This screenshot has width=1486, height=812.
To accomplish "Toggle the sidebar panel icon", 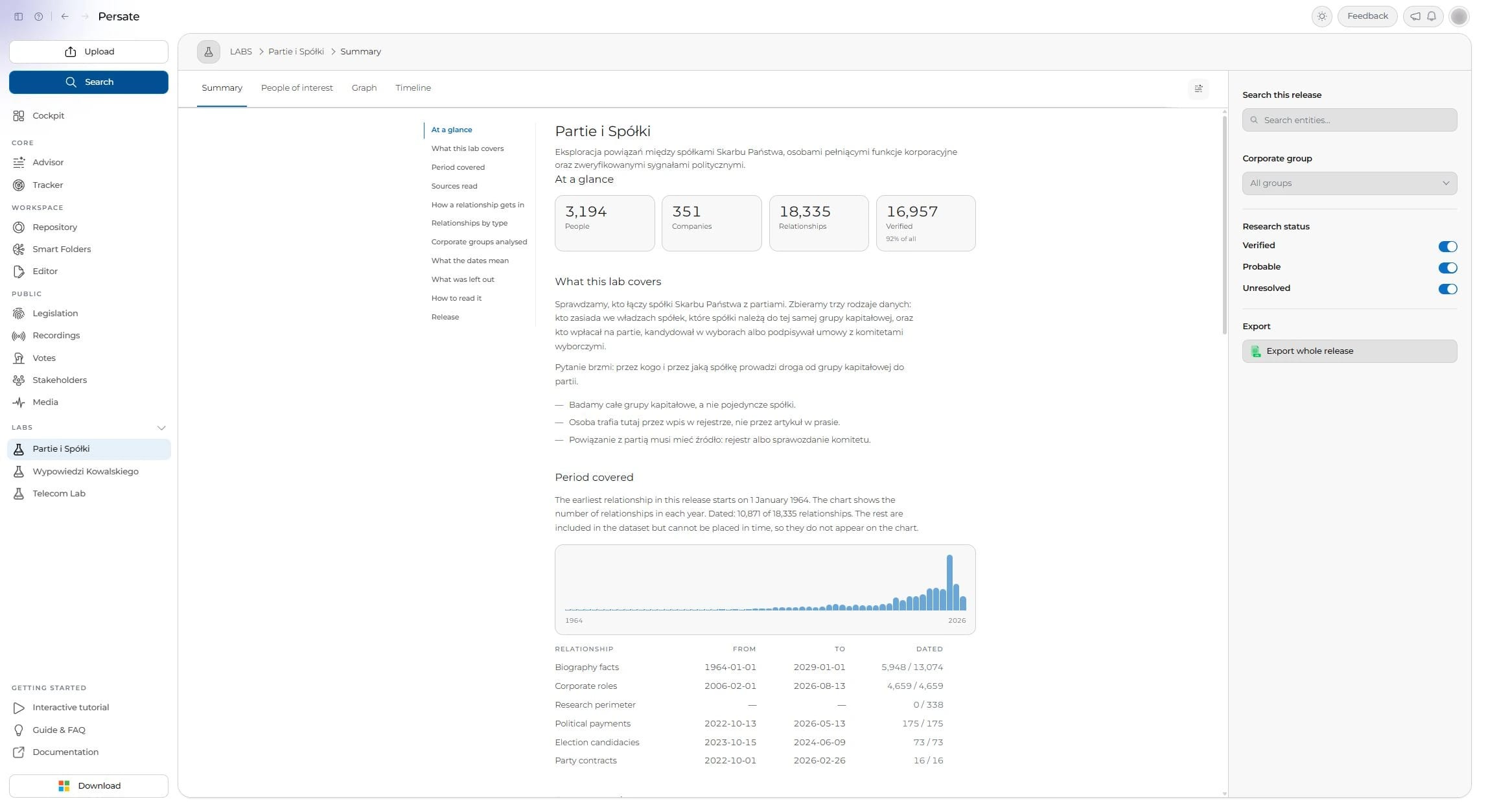I will click(x=19, y=17).
